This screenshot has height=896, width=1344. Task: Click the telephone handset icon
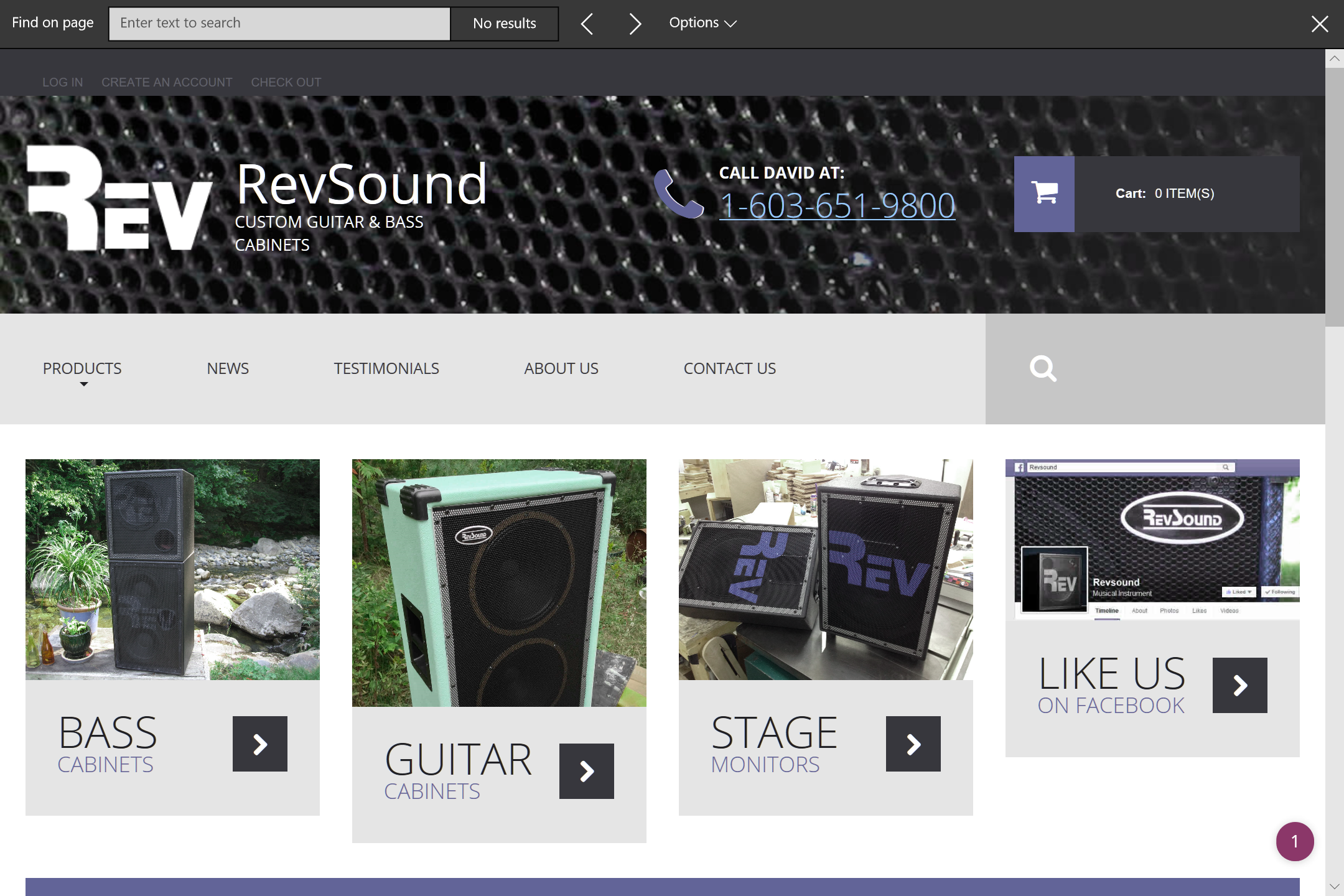point(678,194)
